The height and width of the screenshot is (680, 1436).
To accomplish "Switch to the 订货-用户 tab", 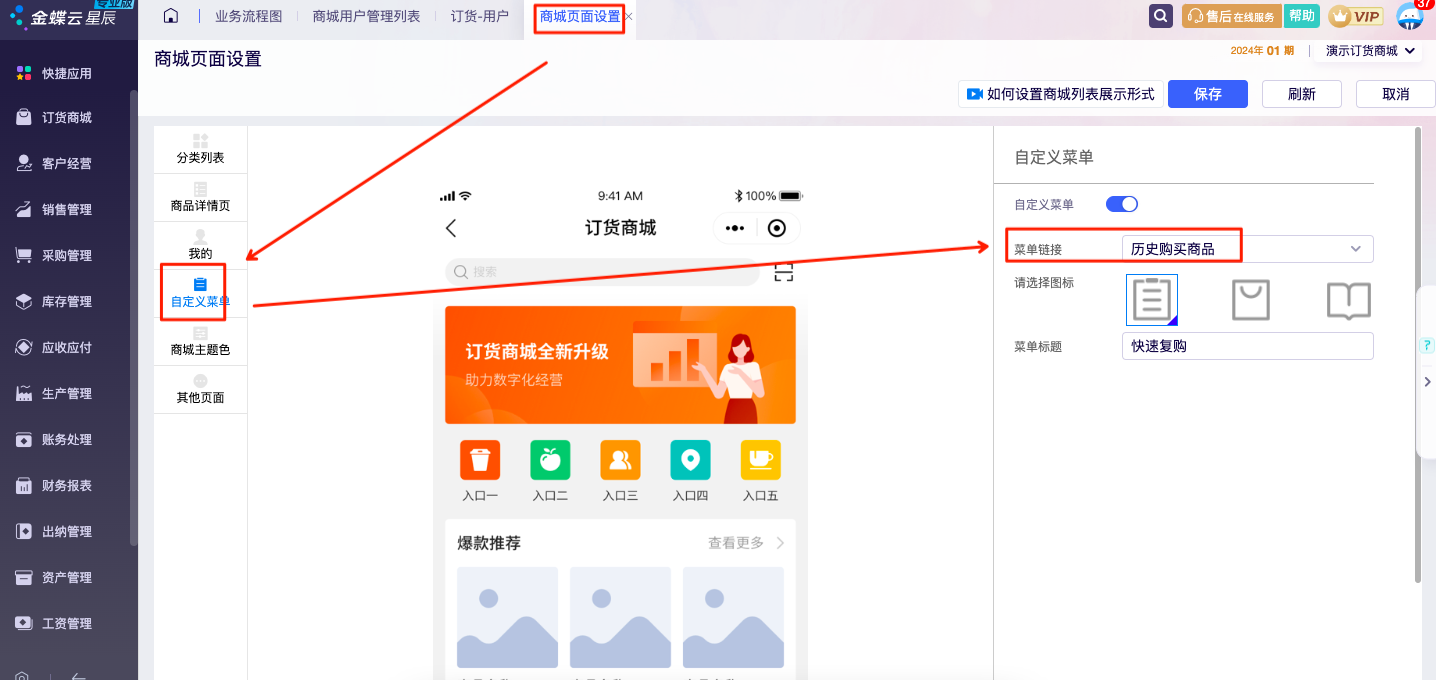I will [479, 16].
